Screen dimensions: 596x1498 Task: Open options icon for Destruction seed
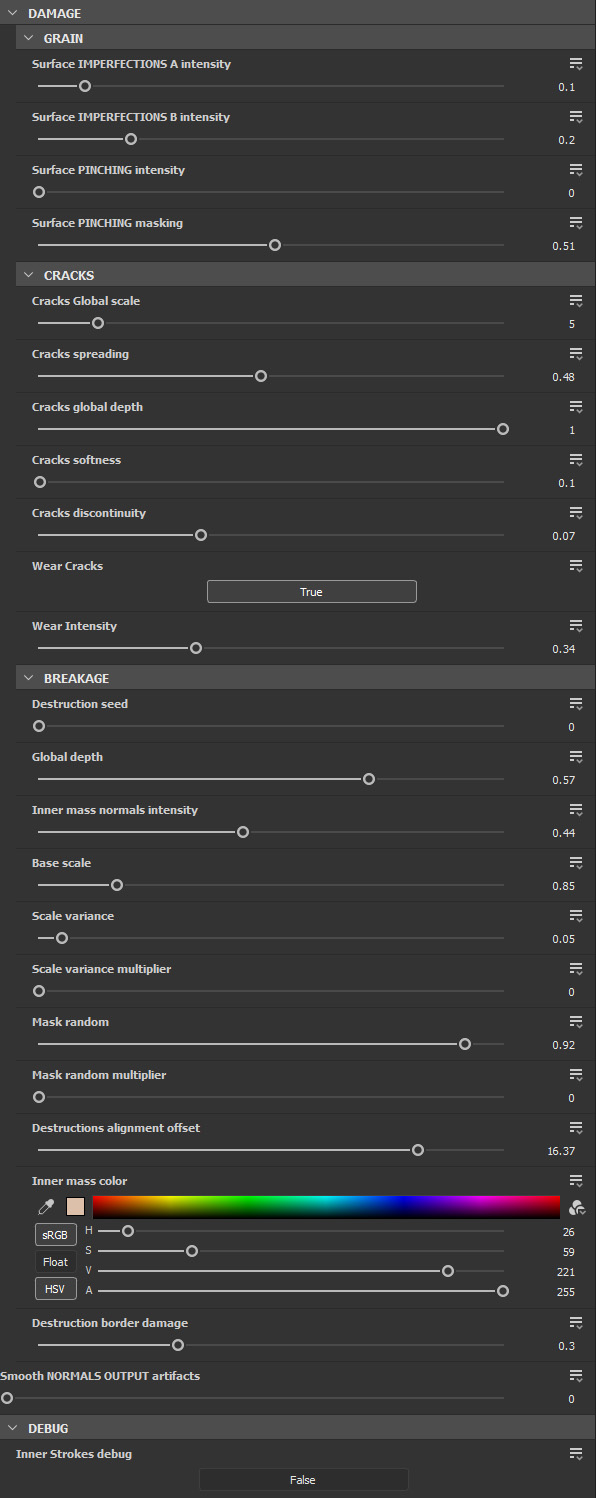(x=576, y=704)
